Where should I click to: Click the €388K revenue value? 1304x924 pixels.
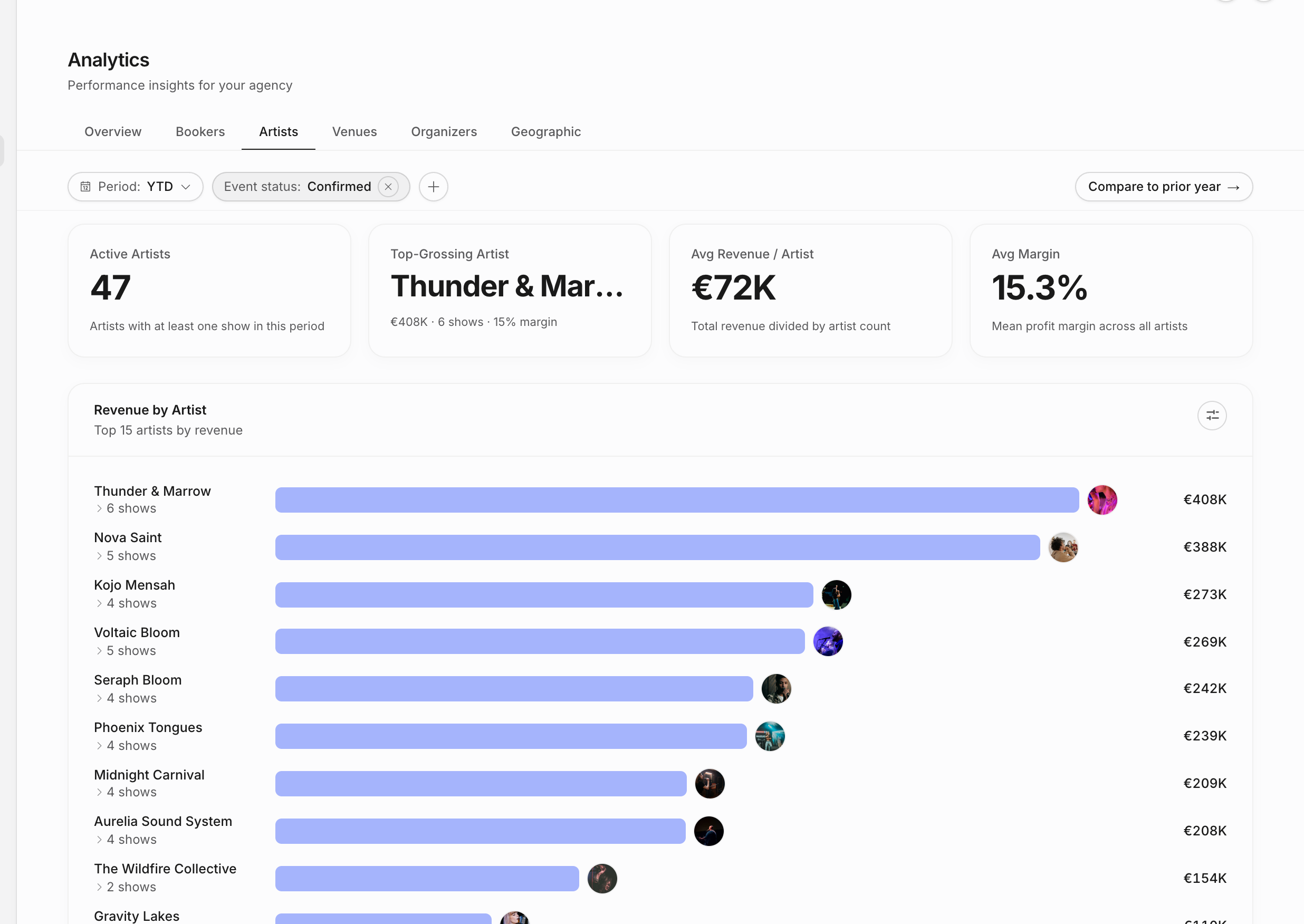pyautogui.click(x=1204, y=547)
